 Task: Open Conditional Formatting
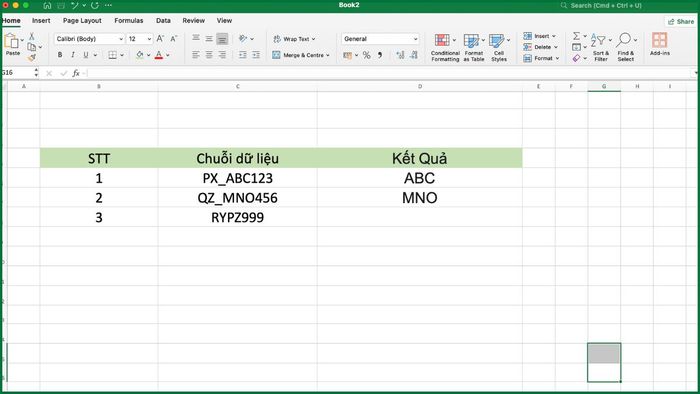pyautogui.click(x=445, y=47)
